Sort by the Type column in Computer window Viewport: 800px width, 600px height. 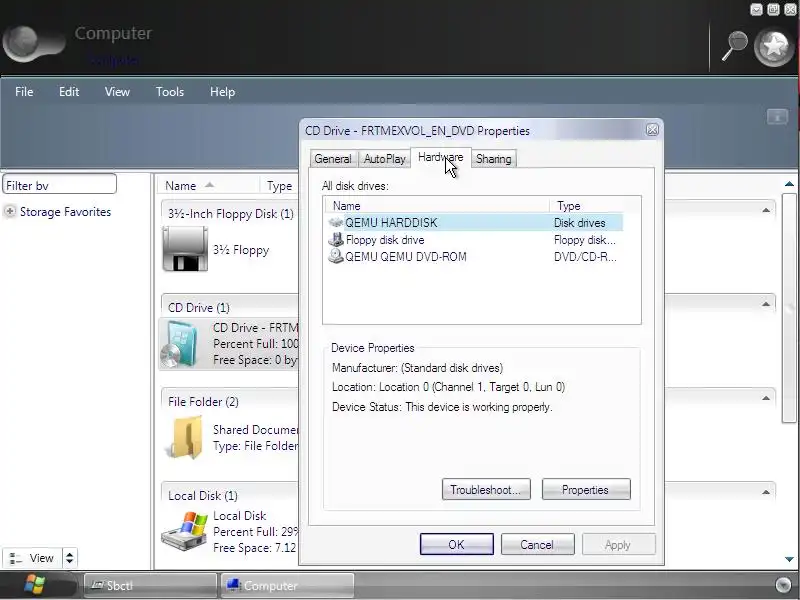(x=280, y=186)
